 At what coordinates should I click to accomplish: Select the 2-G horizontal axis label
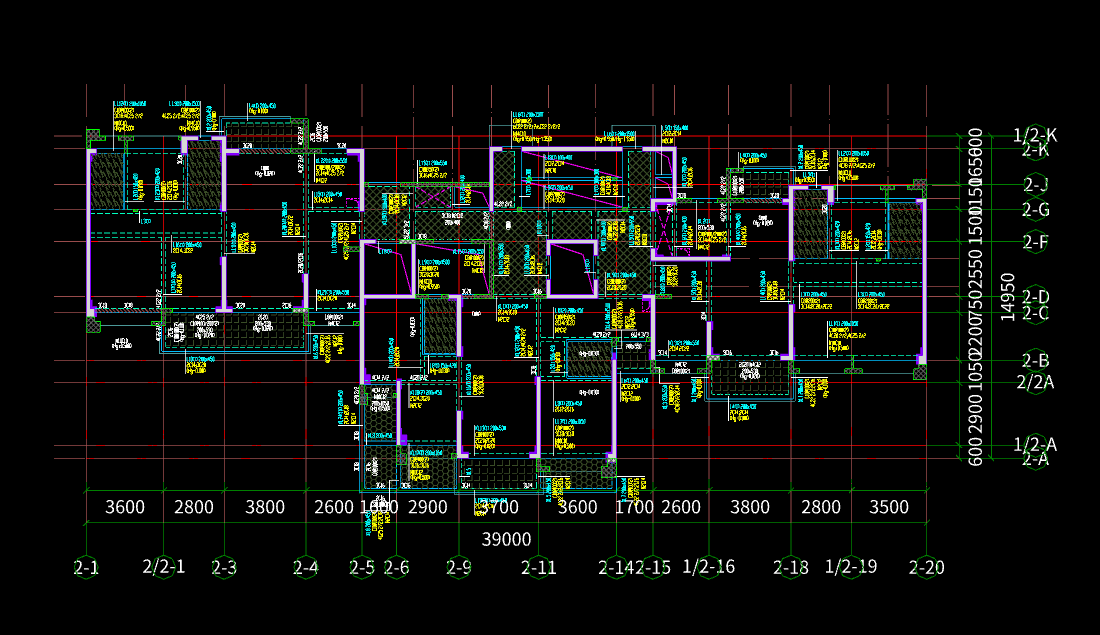point(1035,210)
